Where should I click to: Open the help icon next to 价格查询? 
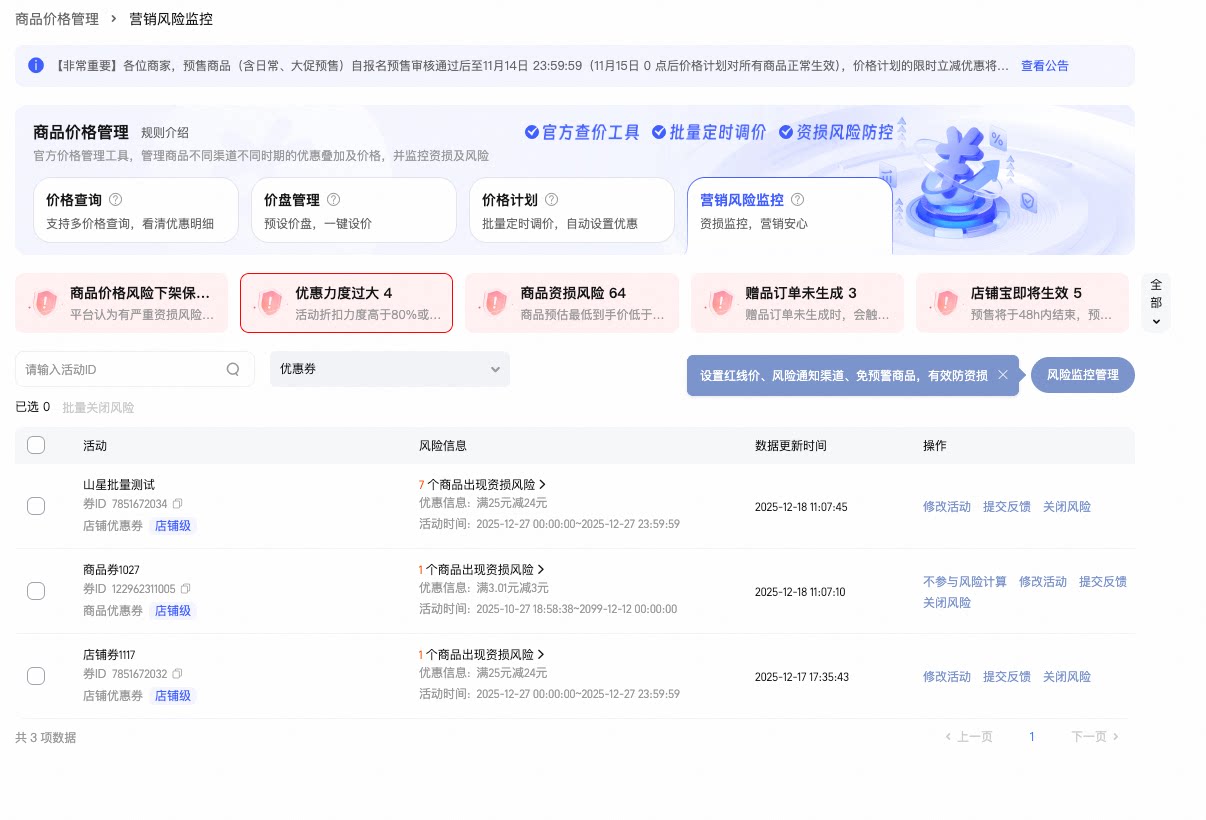click(118, 199)
